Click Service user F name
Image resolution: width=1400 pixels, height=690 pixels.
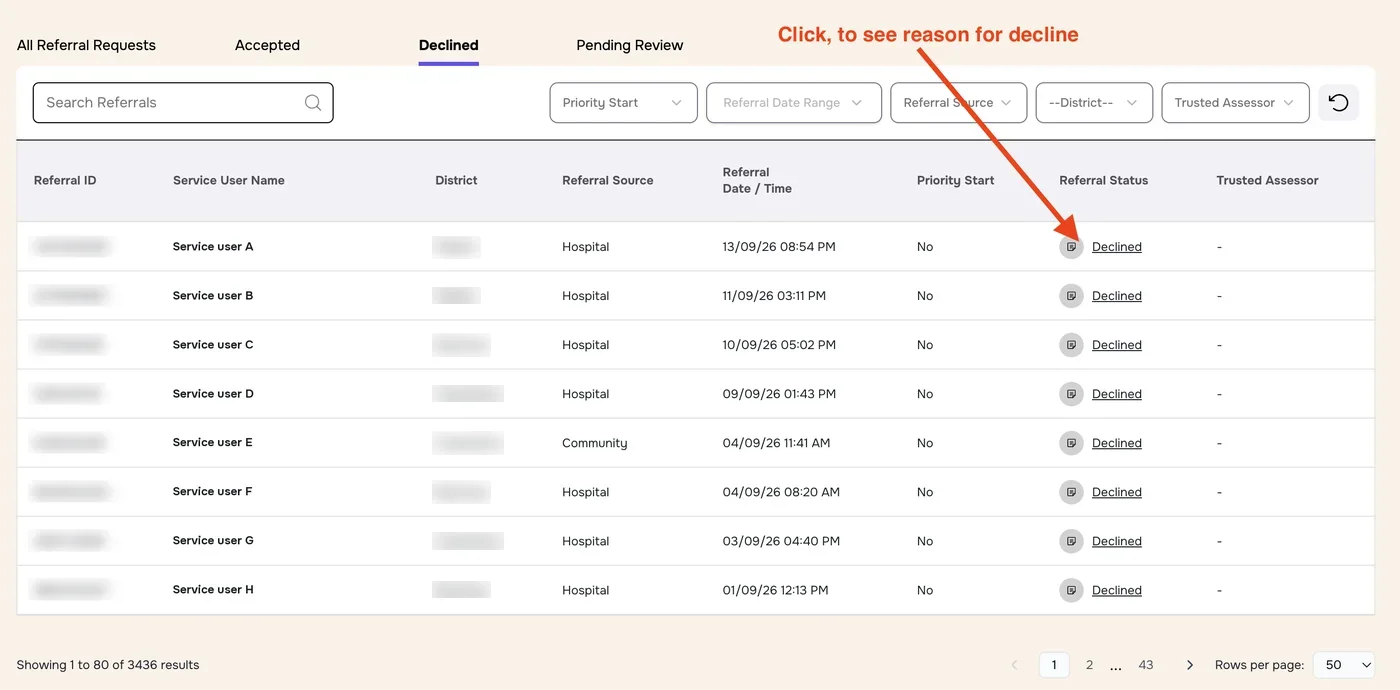click(x=213, y=491)
